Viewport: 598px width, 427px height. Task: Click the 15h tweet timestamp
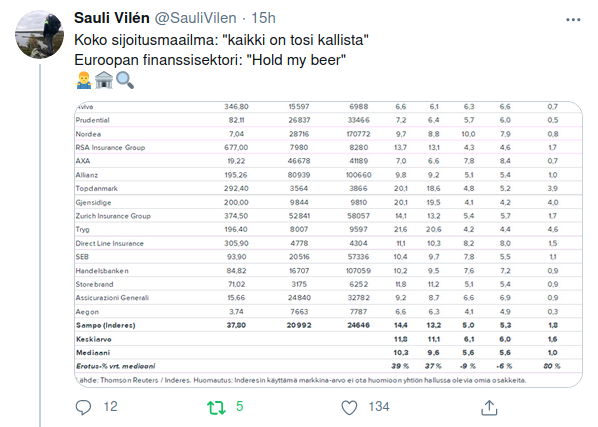pyautogui.click(x=264, y=18)
